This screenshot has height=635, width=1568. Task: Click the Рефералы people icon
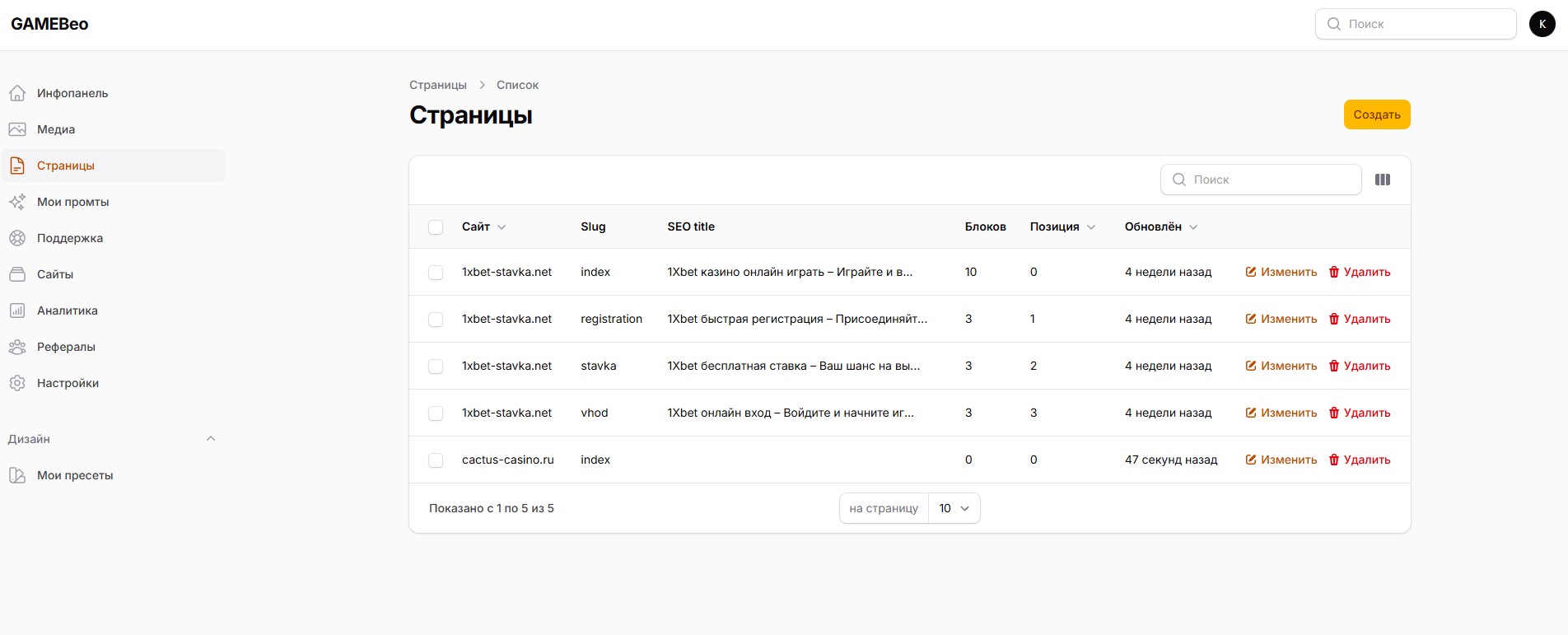(x=17, y=347)
